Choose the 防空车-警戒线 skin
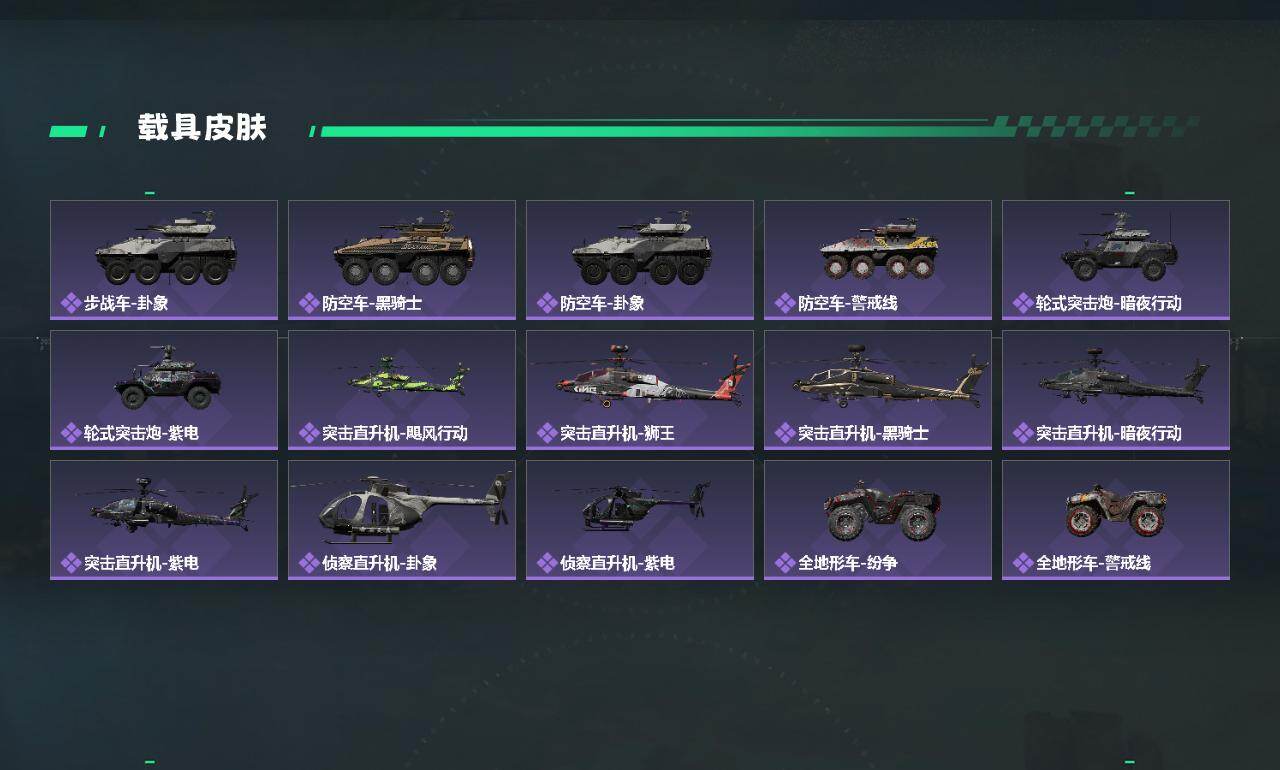This screenshot has width=1280, height=770. coord(878,260)
